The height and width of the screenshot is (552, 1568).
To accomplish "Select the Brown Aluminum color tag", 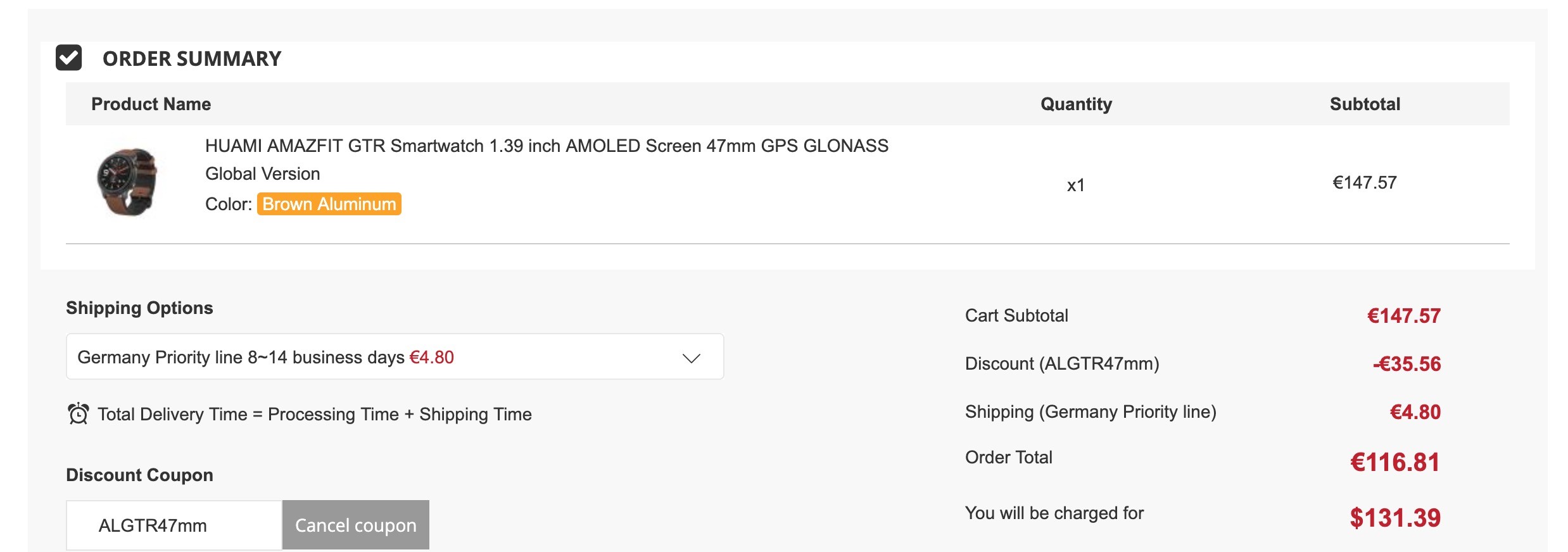I will click(329, 204).
